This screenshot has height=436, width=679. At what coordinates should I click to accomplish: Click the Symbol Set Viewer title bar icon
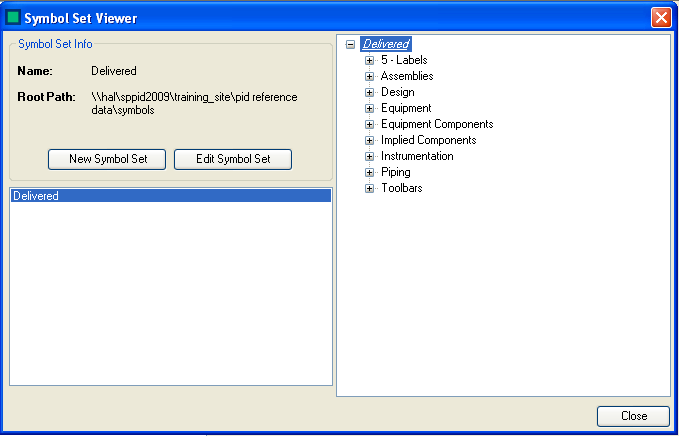click(x=13, y=17)
